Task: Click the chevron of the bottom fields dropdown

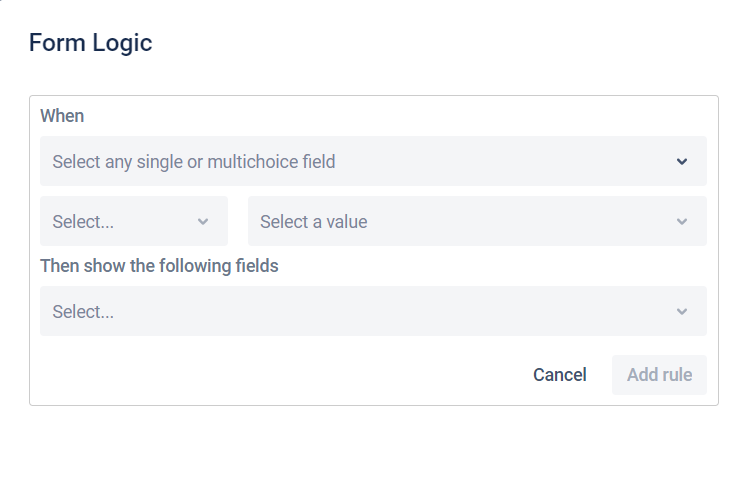Action: tap(682, 312)
